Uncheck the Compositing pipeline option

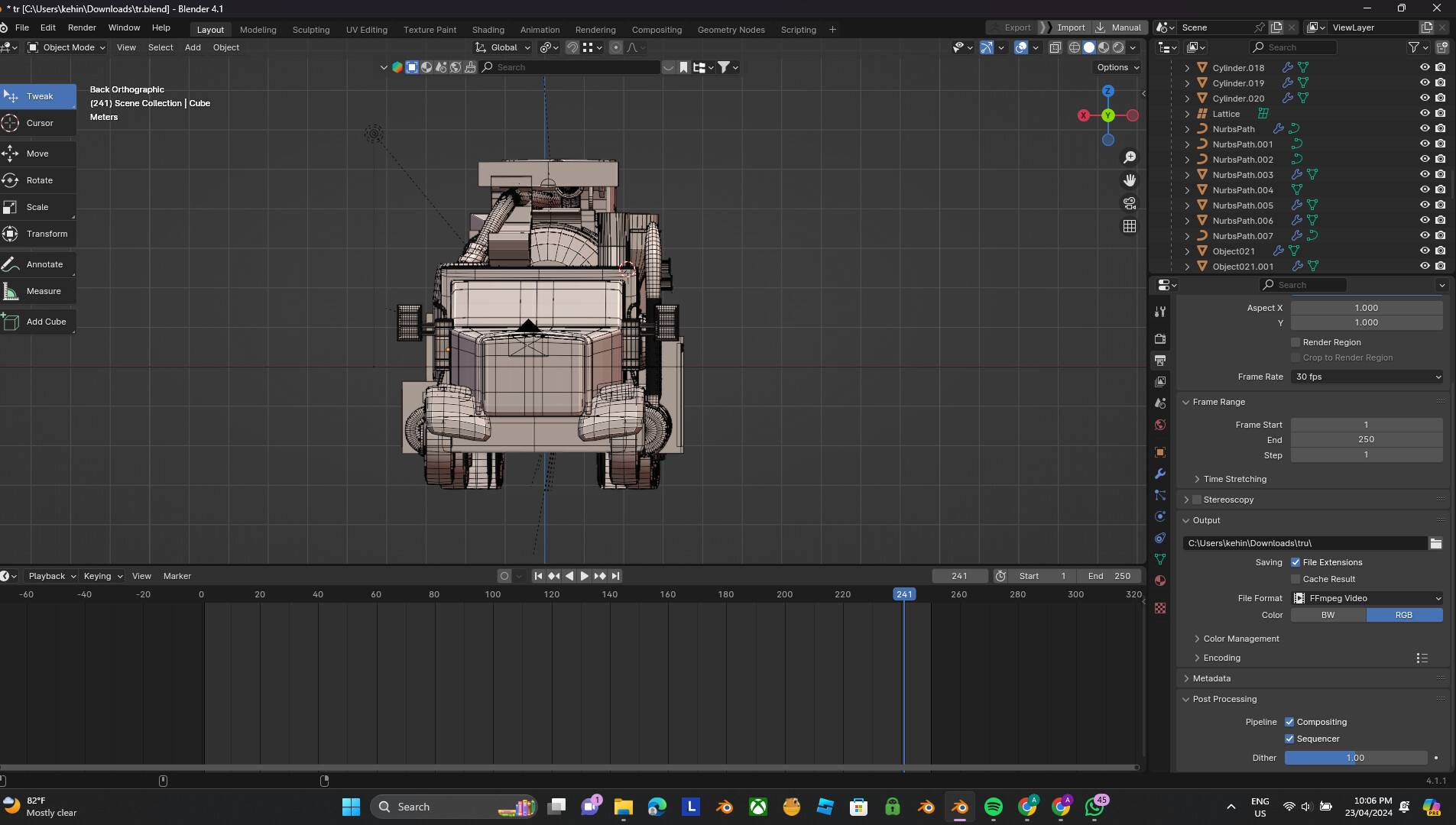[x=1289, y=721]
